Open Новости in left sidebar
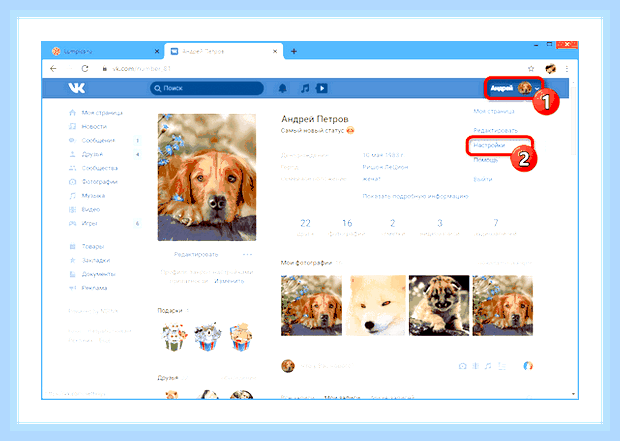 tap(94, 127)
